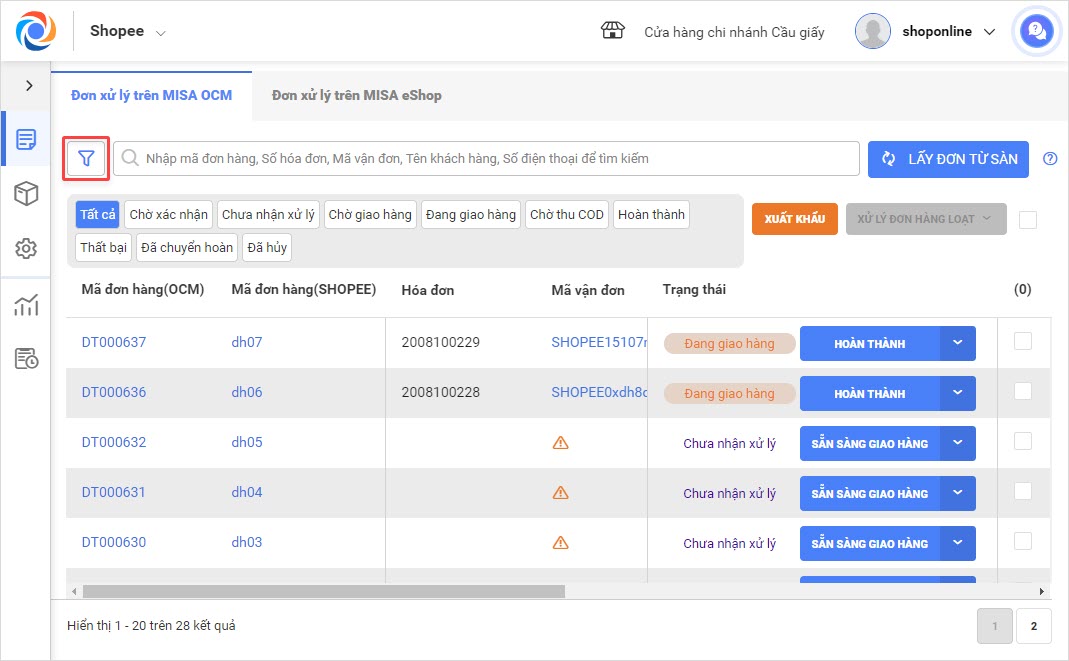Screen dimensions: 1069x661
Task: Tick the checkbox for order DT000637
Action: (x=1022, y=341)
